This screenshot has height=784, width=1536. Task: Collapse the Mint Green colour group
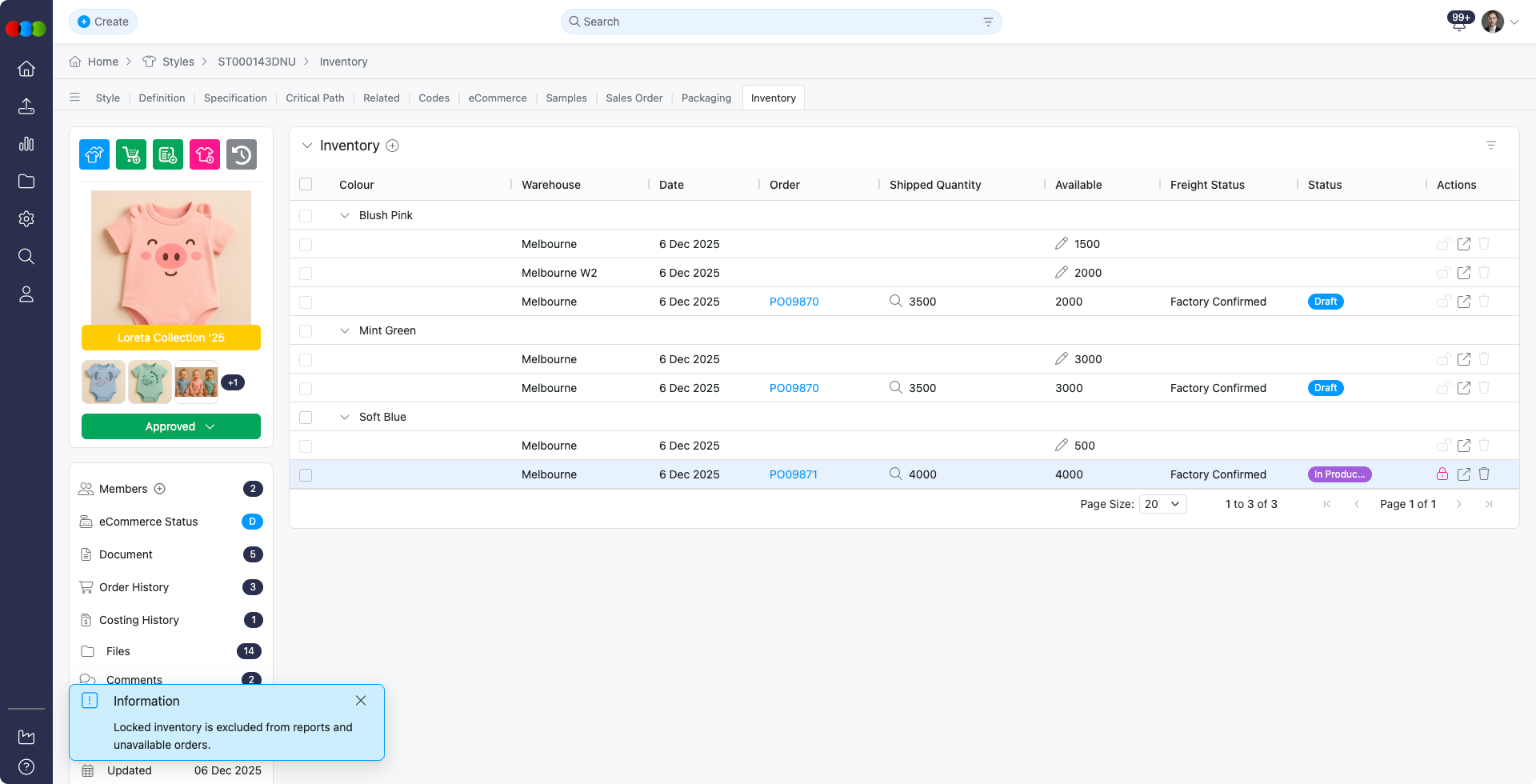345,330
